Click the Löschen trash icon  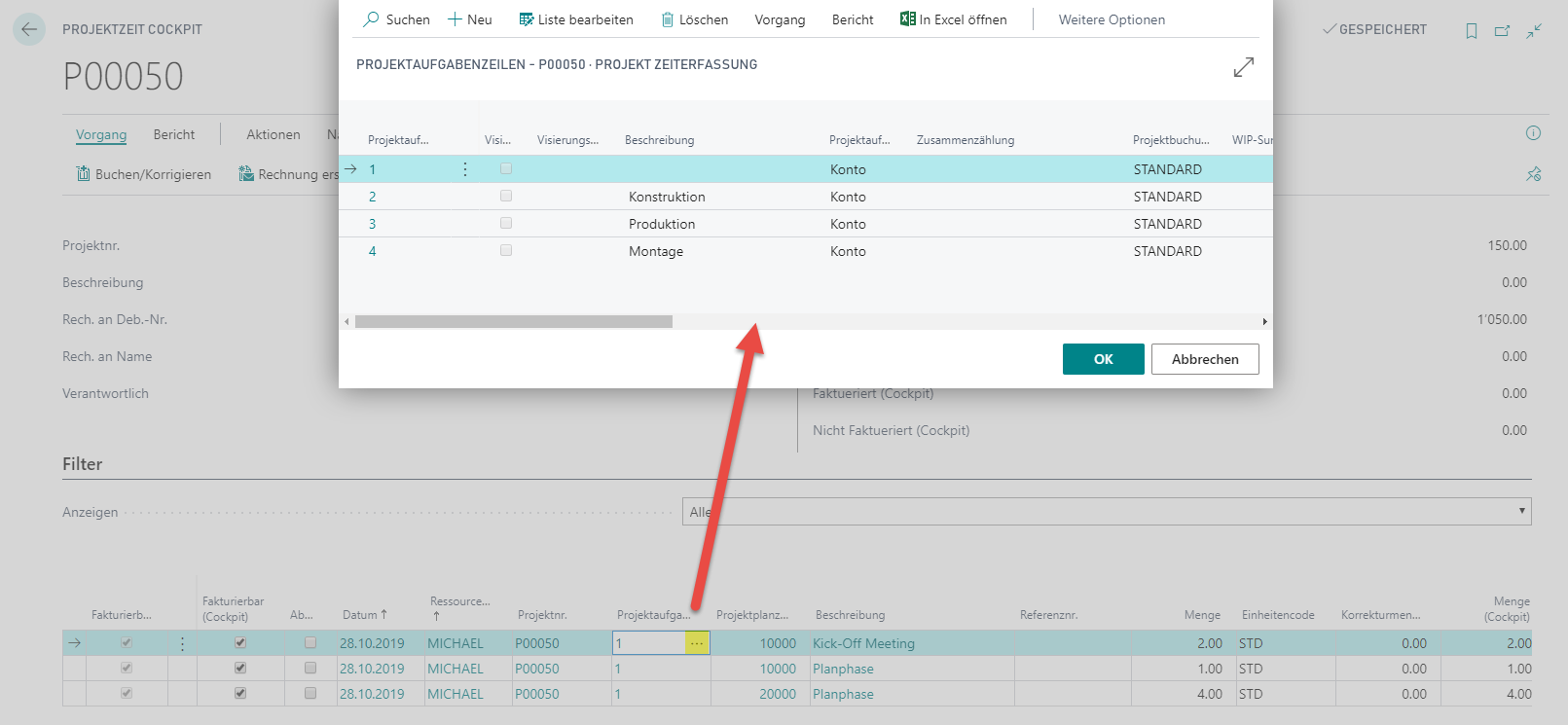click(668, 19)
